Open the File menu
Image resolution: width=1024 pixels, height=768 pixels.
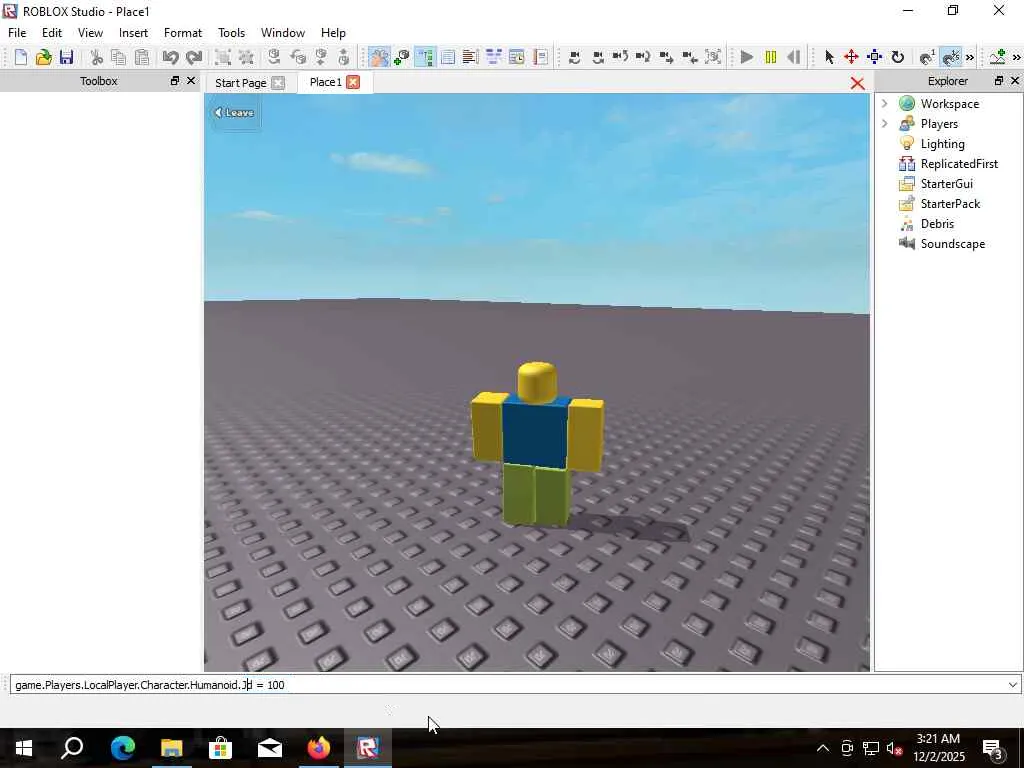tap(17, 33)
